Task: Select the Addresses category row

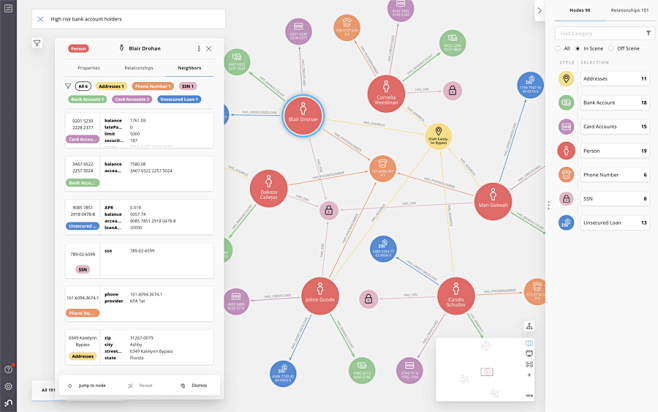Action: click(x=615, y=78)
